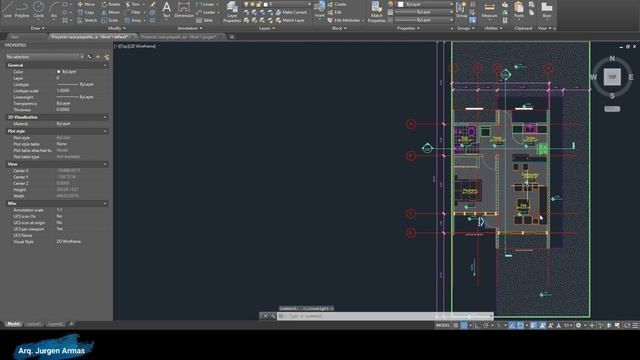Screen dimensions: 640x360
Task: Click the Base view tool
Action: (x=547, y=10)
